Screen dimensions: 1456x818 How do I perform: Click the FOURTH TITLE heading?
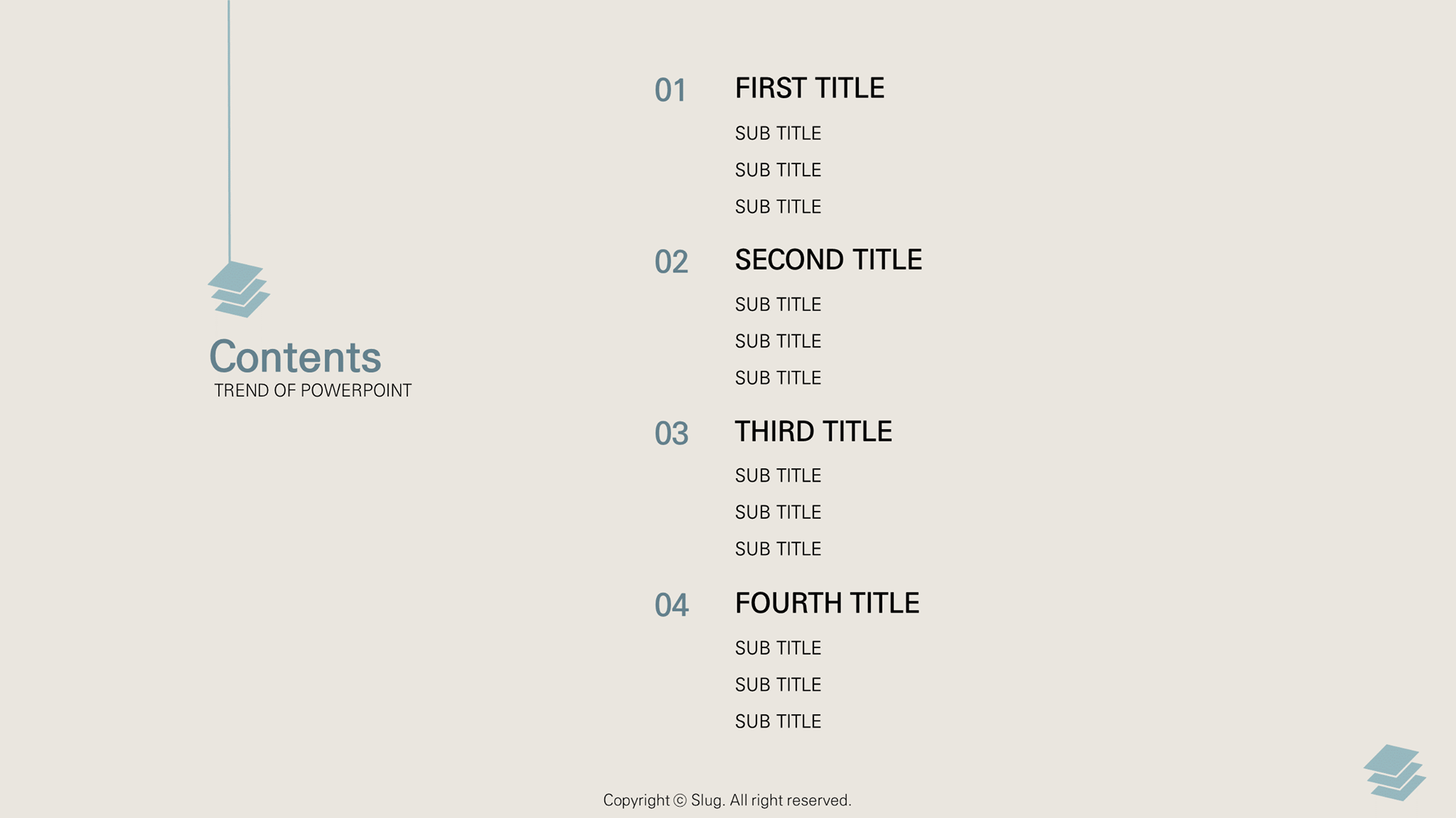click(x=828, y=603)
